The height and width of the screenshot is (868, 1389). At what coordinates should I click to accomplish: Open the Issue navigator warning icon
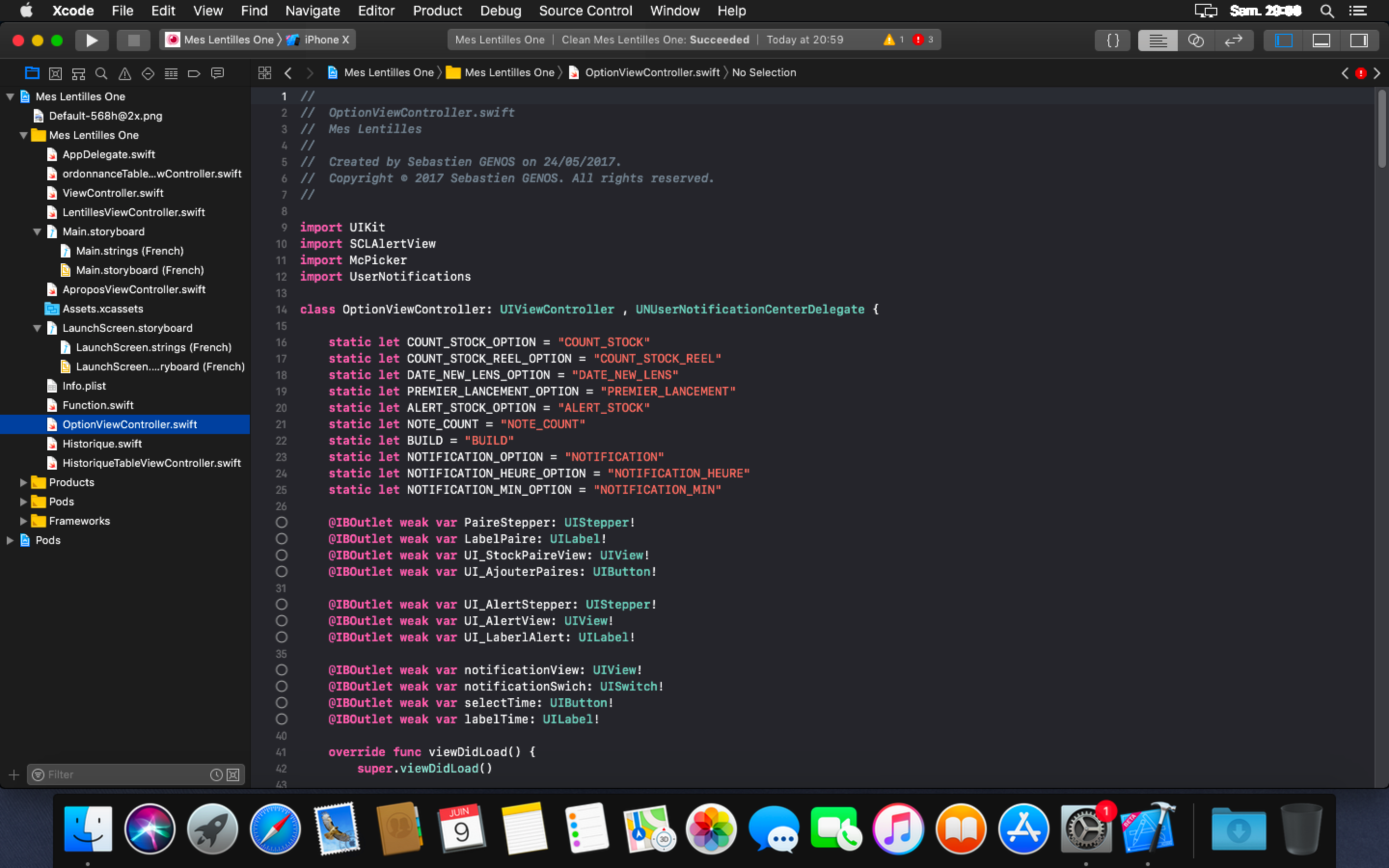coord(124,73)
